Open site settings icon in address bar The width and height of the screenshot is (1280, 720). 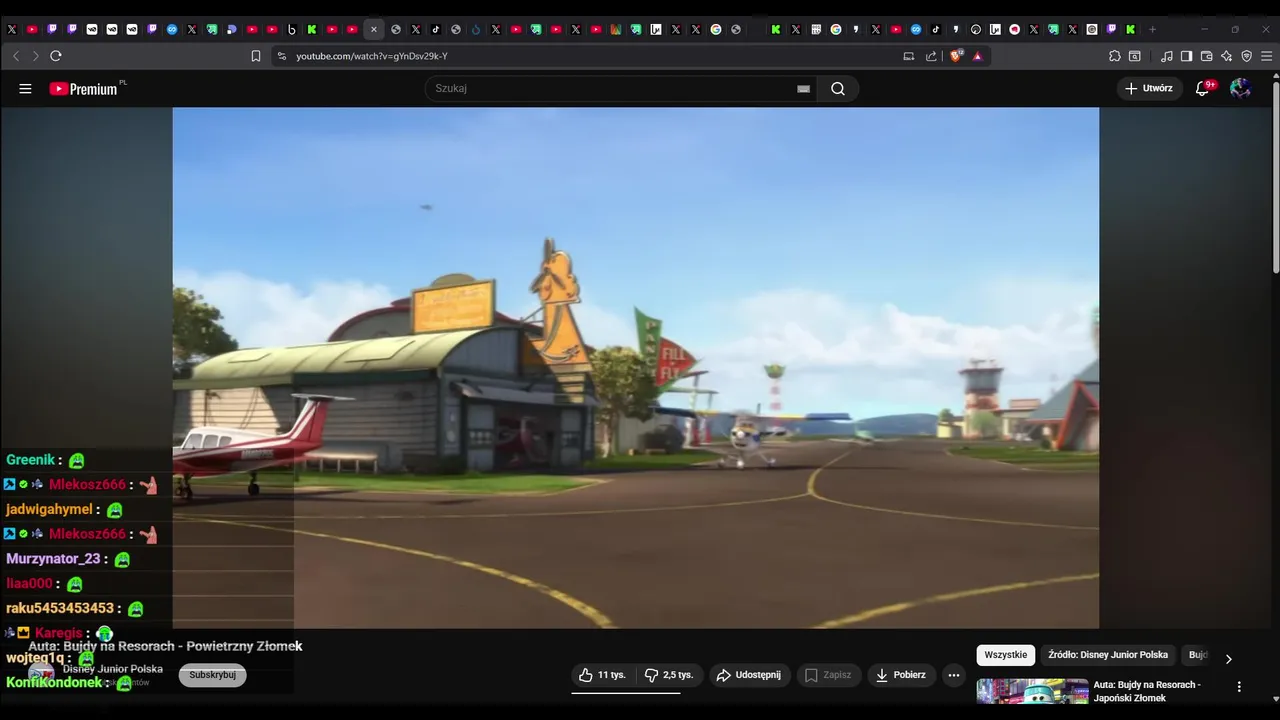282,56
